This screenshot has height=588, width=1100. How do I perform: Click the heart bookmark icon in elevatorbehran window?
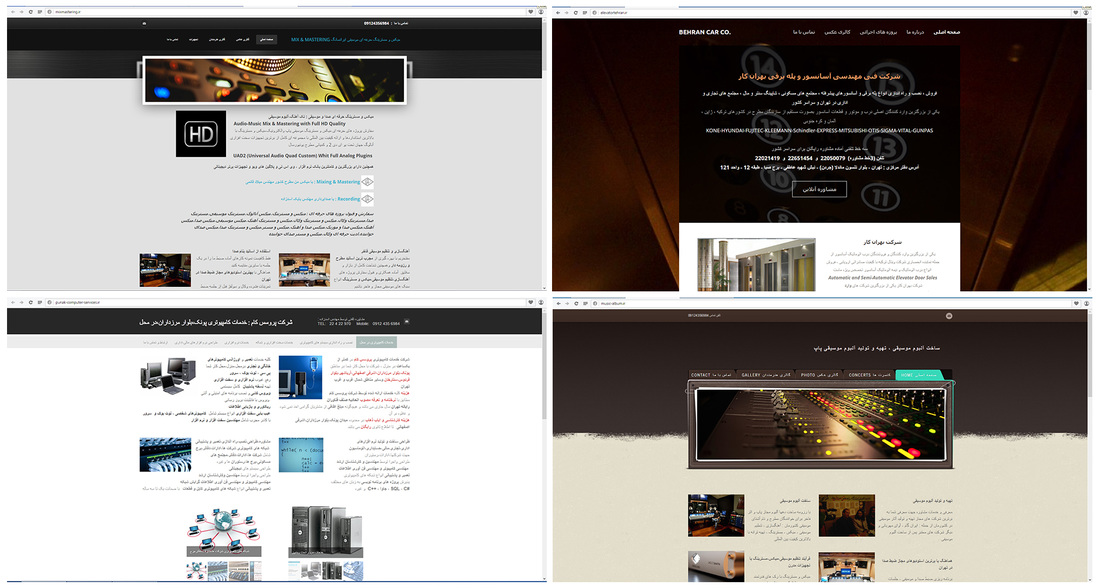(x=1076, y=11)
